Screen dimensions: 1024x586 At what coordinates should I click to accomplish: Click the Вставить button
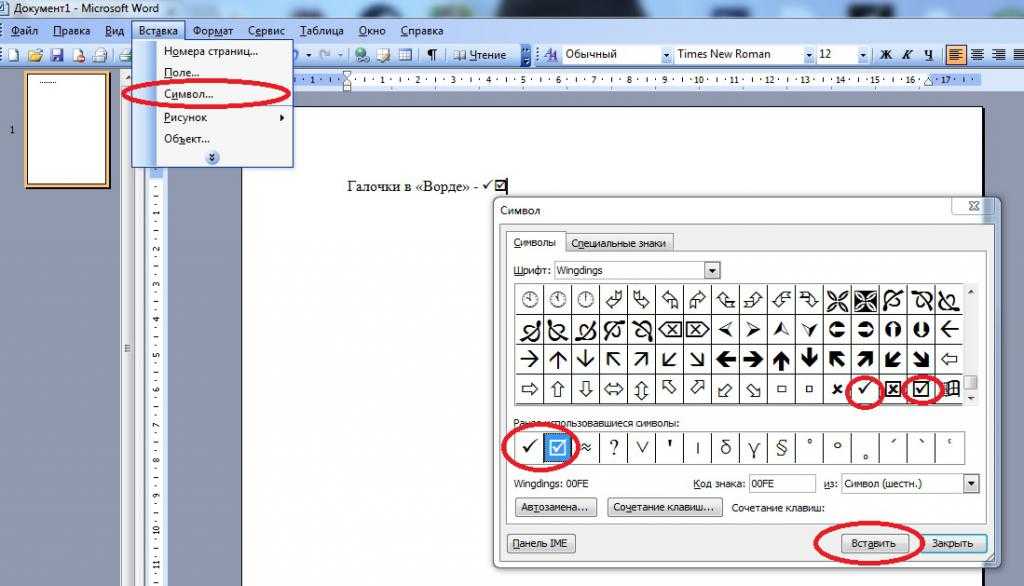click(x=873, y=543)
